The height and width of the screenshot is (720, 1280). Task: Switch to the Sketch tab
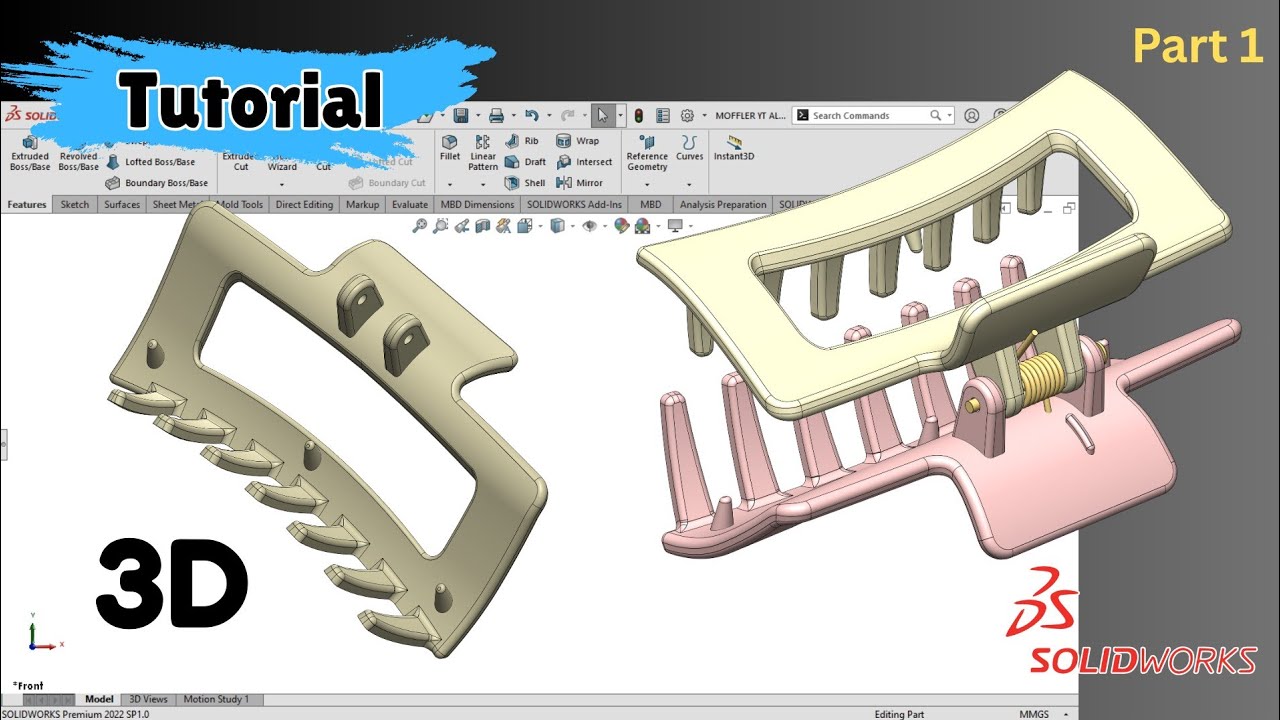[75, 205]
